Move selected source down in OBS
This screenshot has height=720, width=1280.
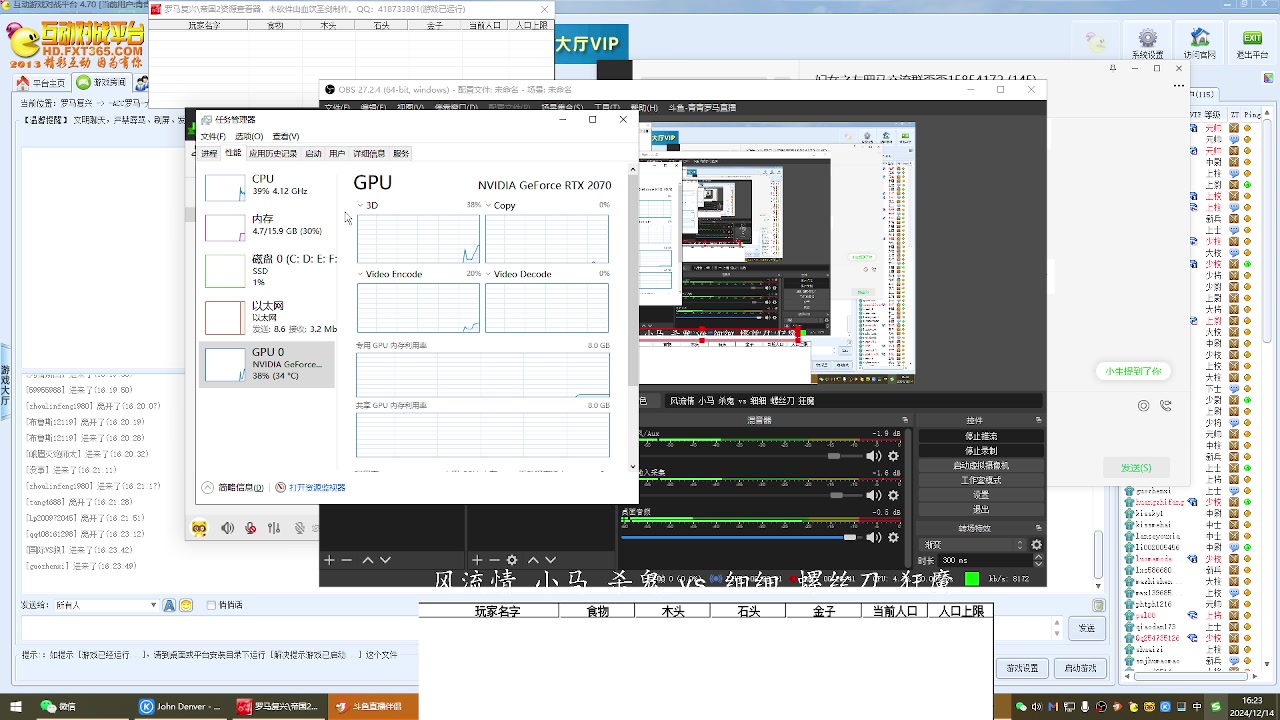(550, 560)
